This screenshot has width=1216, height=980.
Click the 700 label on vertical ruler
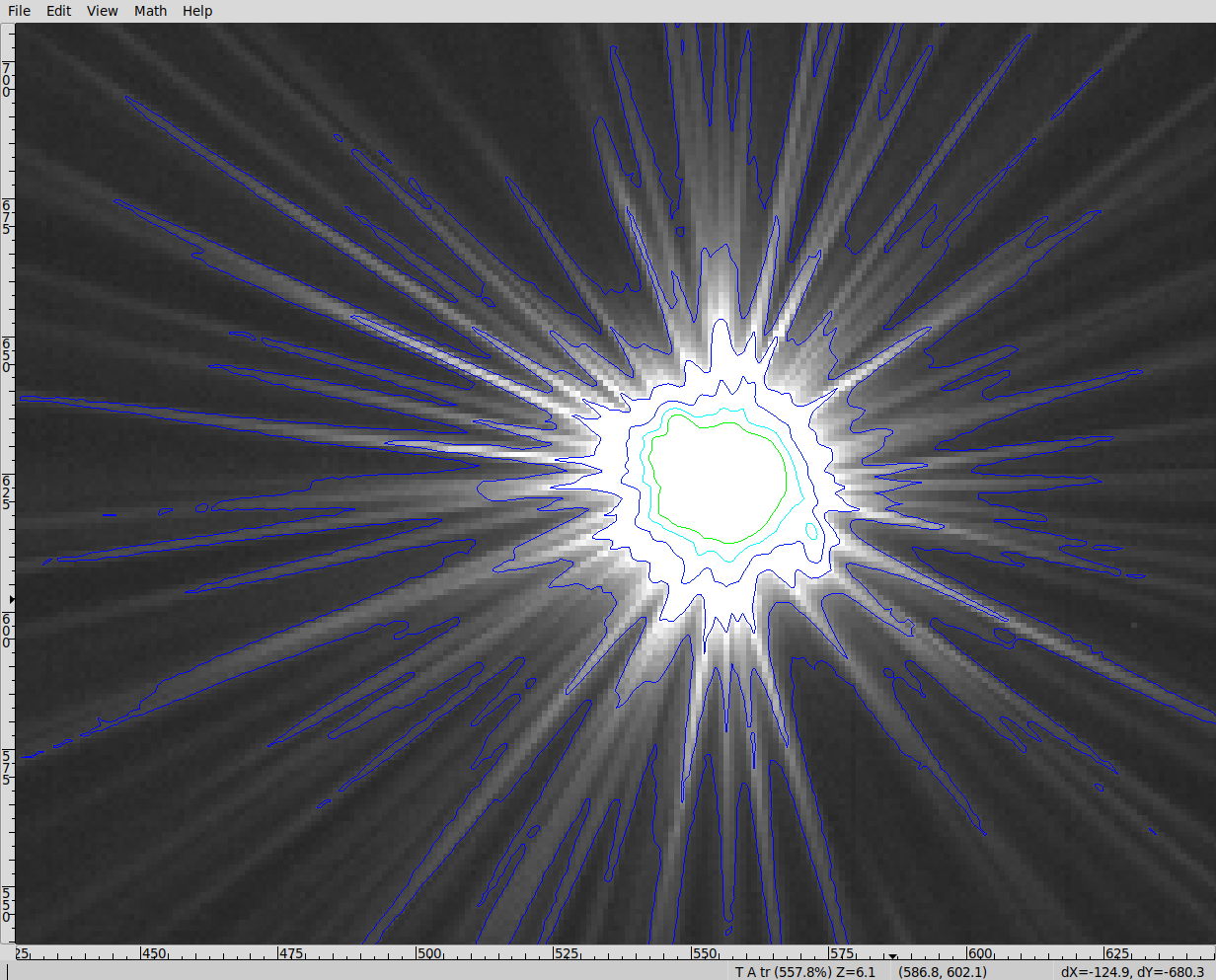coord(7,79)
